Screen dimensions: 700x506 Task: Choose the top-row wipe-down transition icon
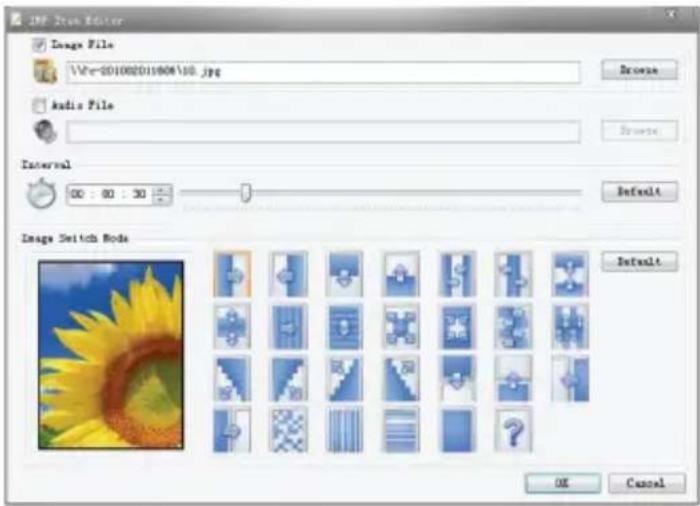344,274
